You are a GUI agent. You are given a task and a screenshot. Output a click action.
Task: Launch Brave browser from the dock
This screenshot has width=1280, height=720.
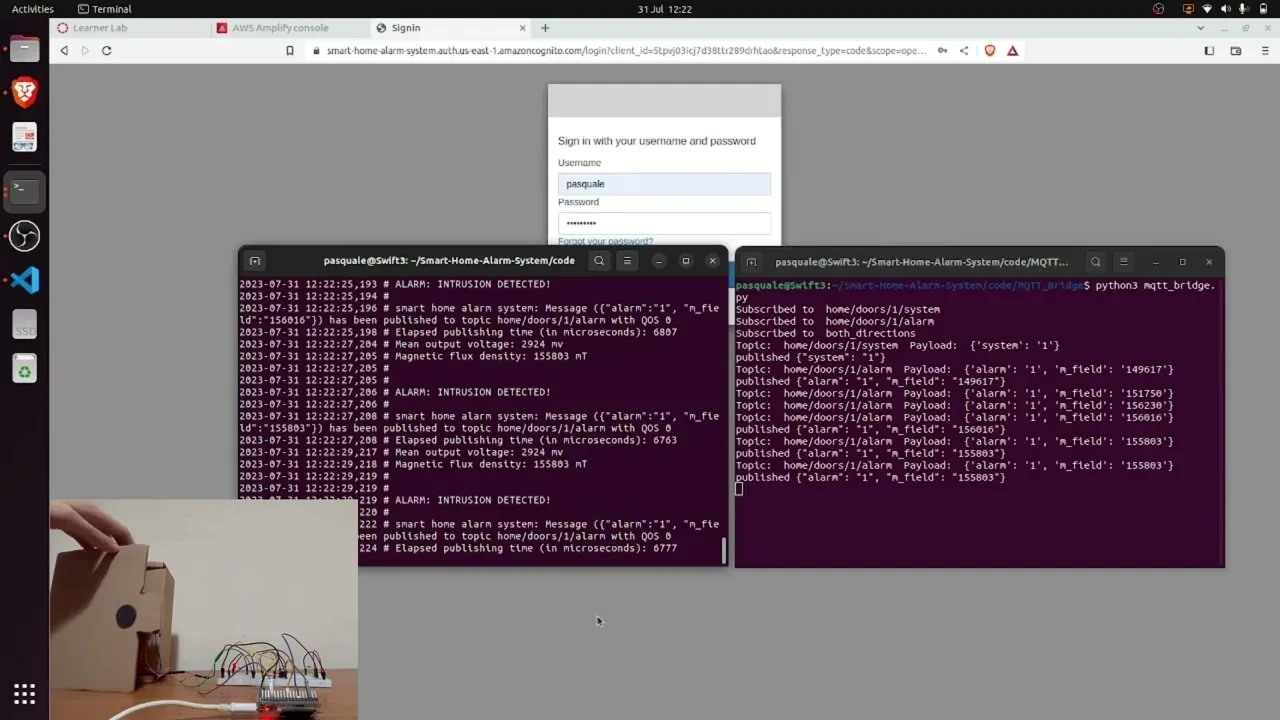24,92
